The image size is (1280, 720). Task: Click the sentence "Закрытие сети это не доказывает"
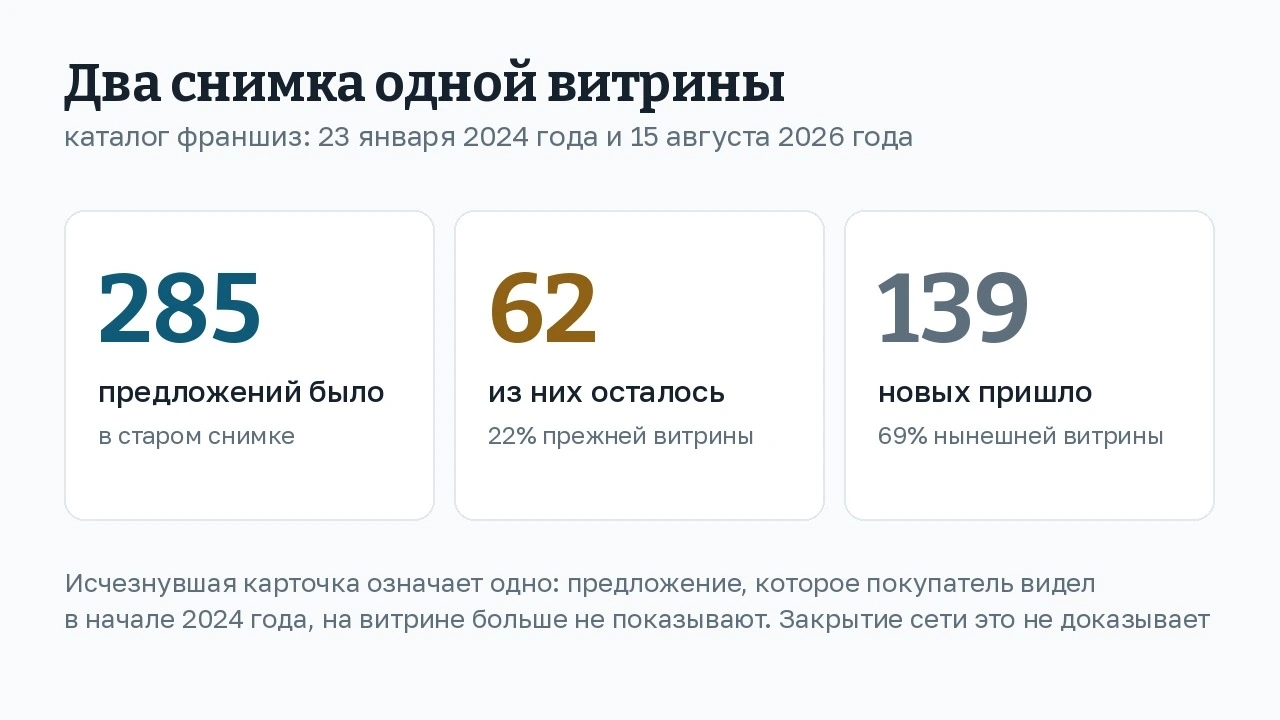(x=995, y=621)
